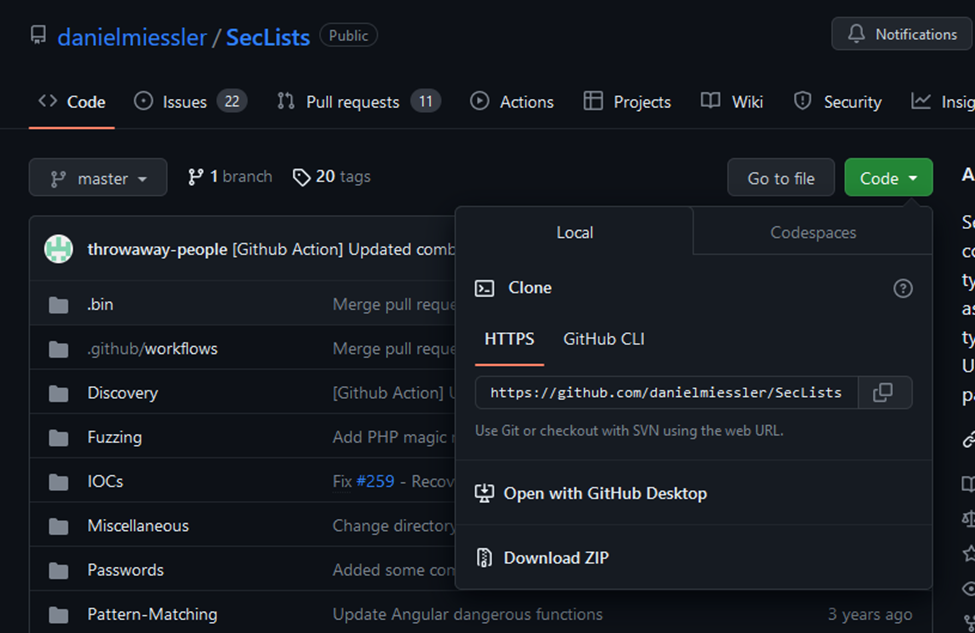Open the SecLists repository link

pyautogui.click(x=268, y=37)
